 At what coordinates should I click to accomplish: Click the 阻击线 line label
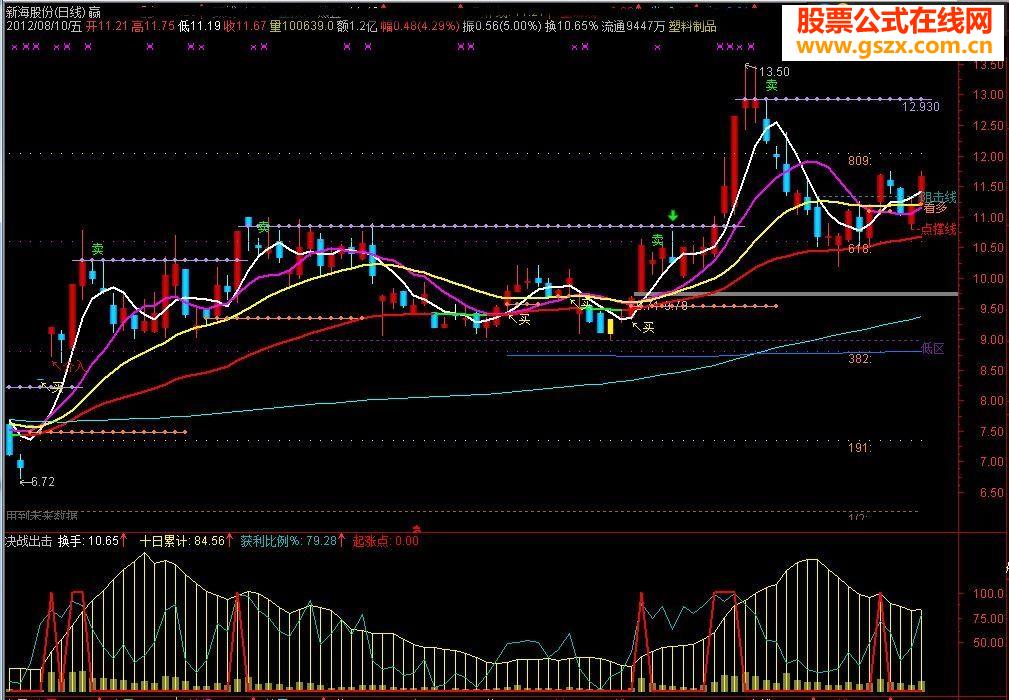click(x=938, y=197)
